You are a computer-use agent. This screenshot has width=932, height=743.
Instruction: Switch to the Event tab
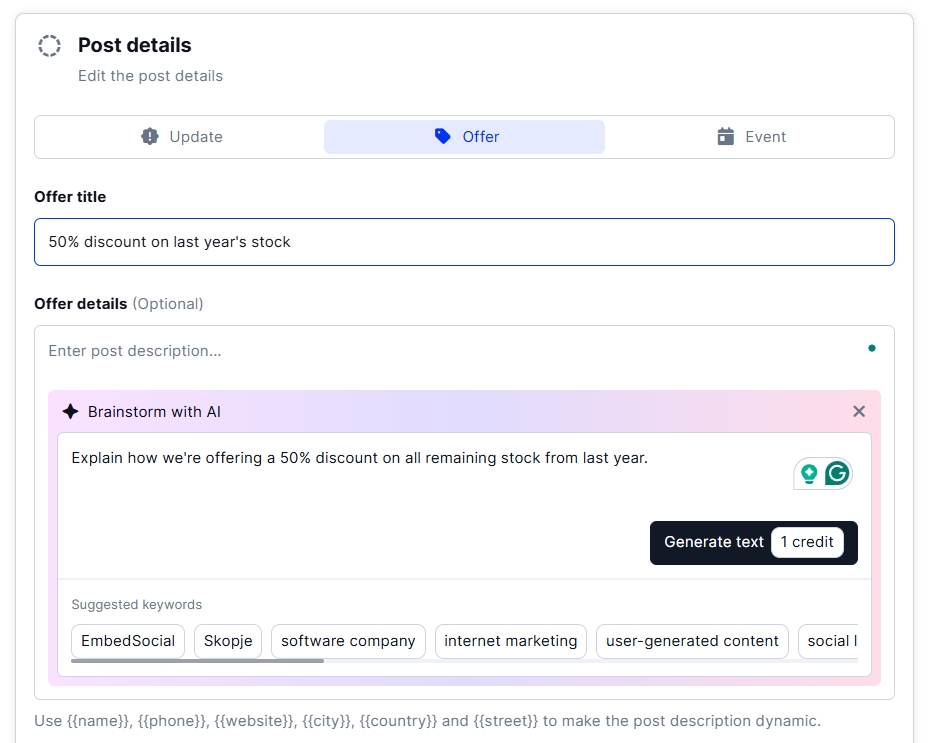751,136
